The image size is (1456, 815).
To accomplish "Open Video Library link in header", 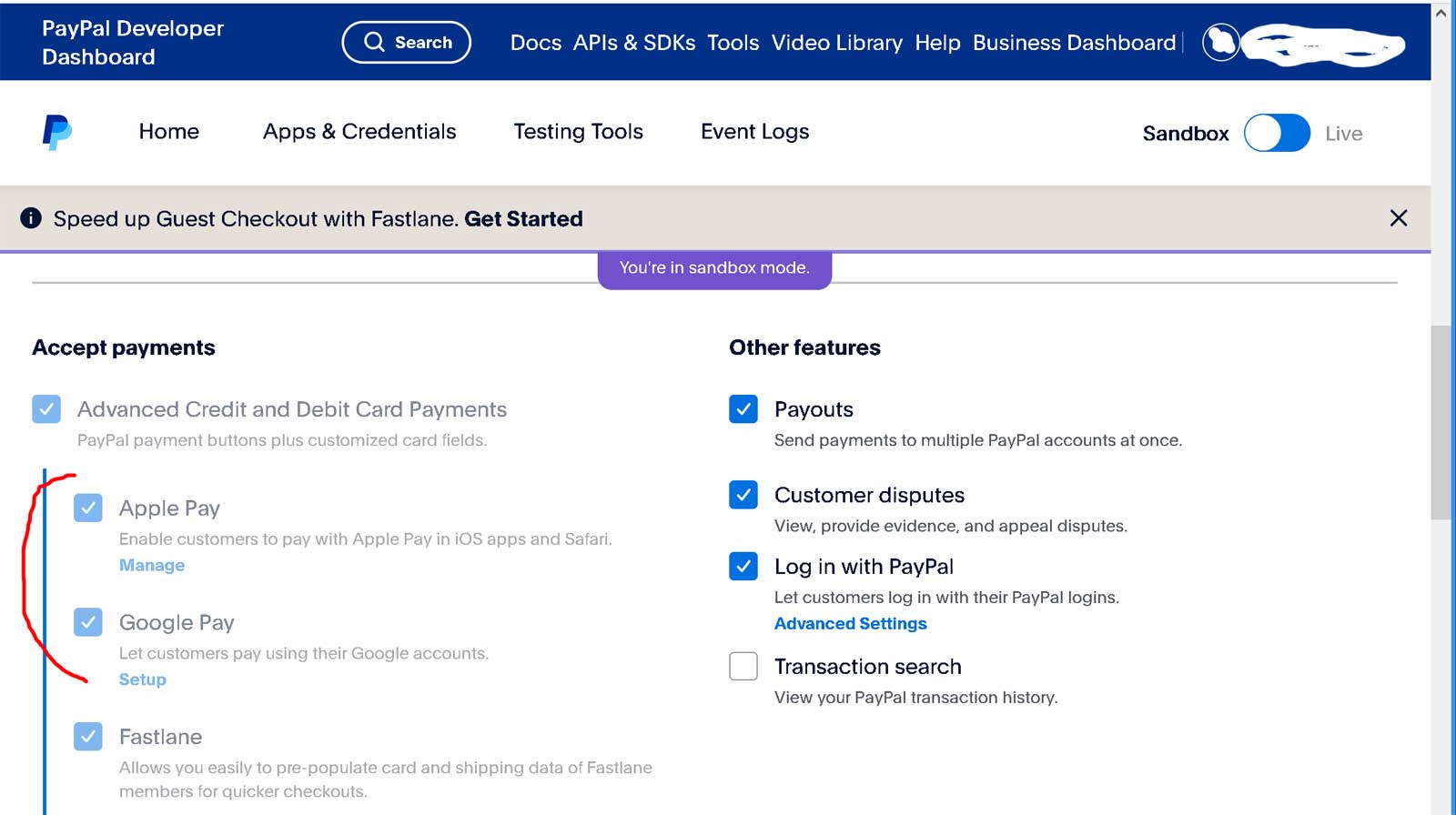I will (837, 43).
